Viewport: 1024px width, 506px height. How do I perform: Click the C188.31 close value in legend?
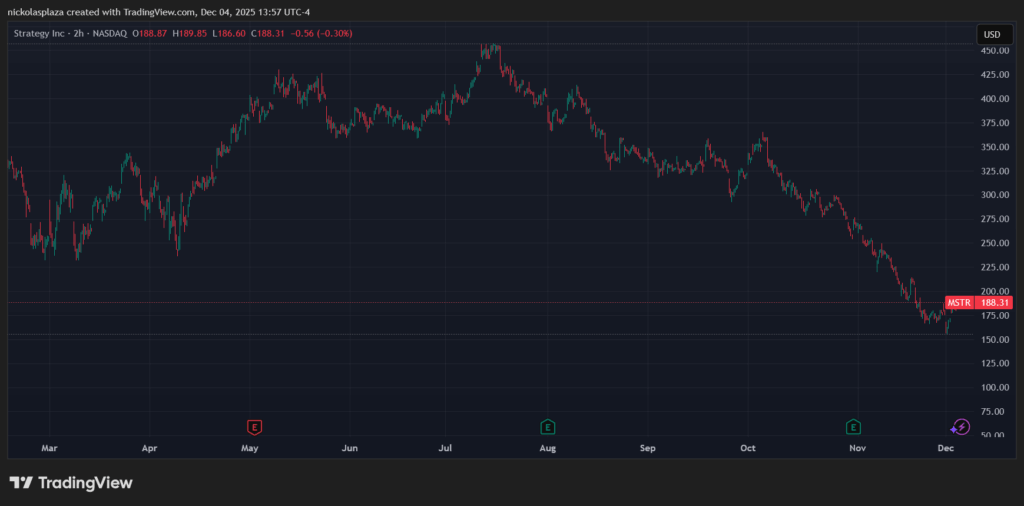(267, 34)
